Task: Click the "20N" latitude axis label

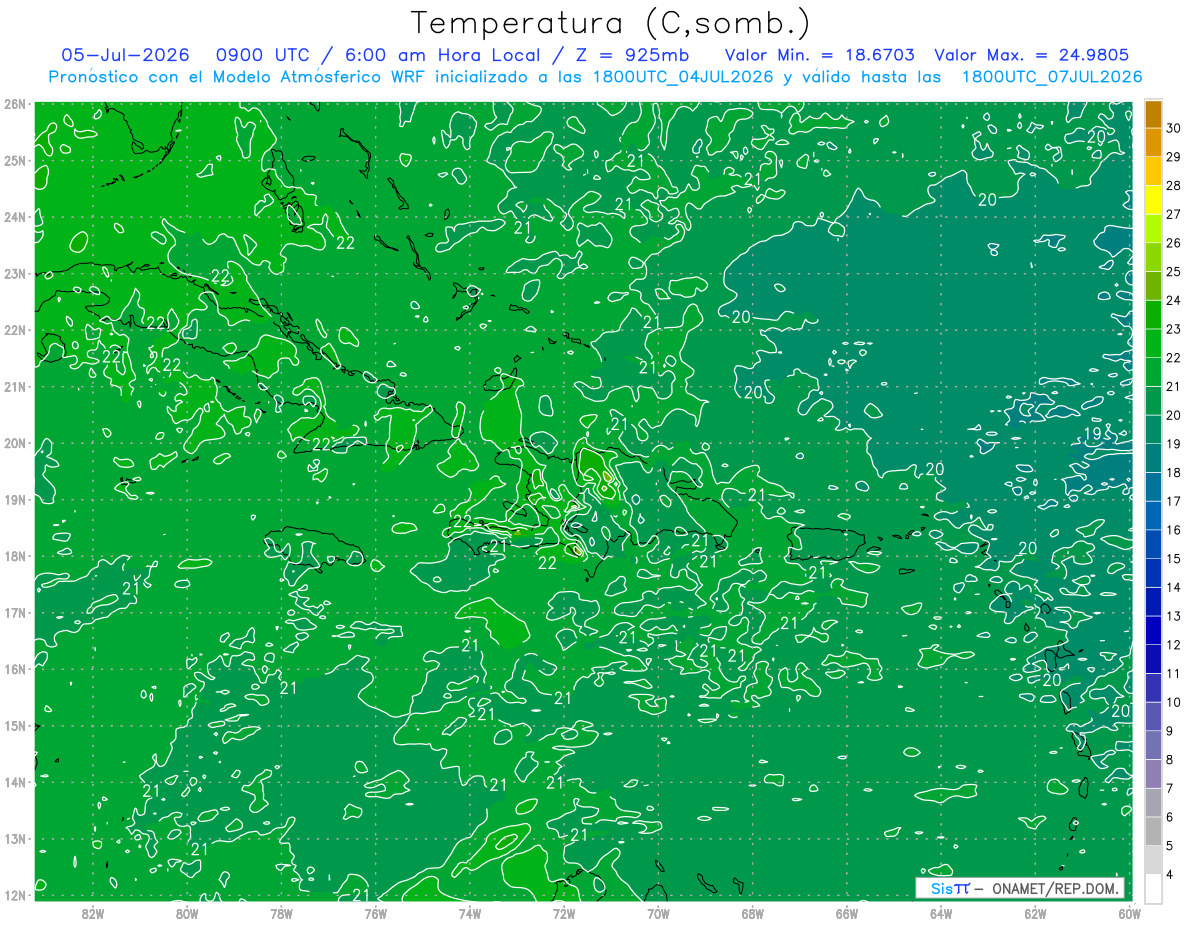Action: coord(15,443)
